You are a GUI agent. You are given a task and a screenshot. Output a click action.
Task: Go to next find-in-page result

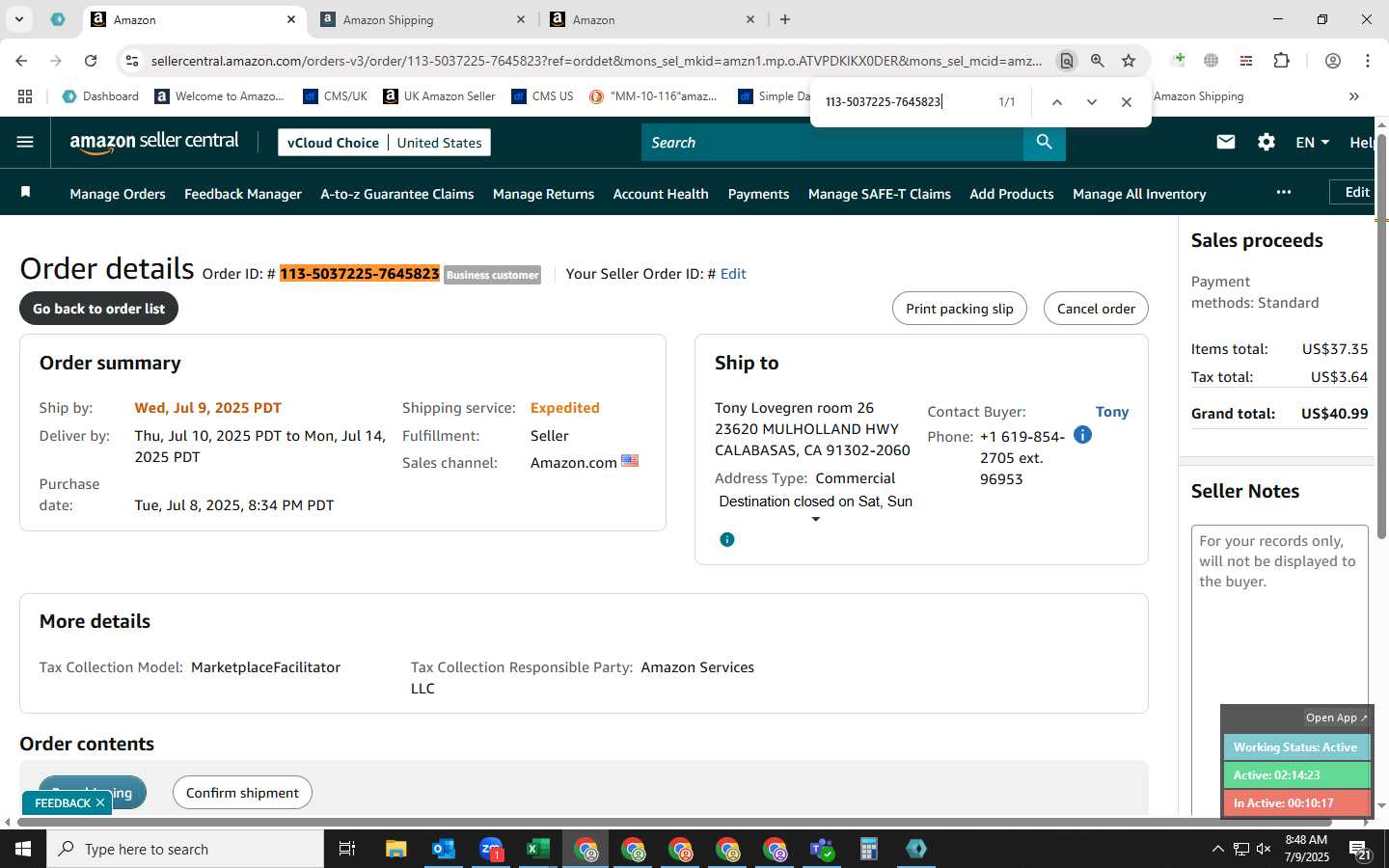pyautogui.click(x=1091, y=101)
